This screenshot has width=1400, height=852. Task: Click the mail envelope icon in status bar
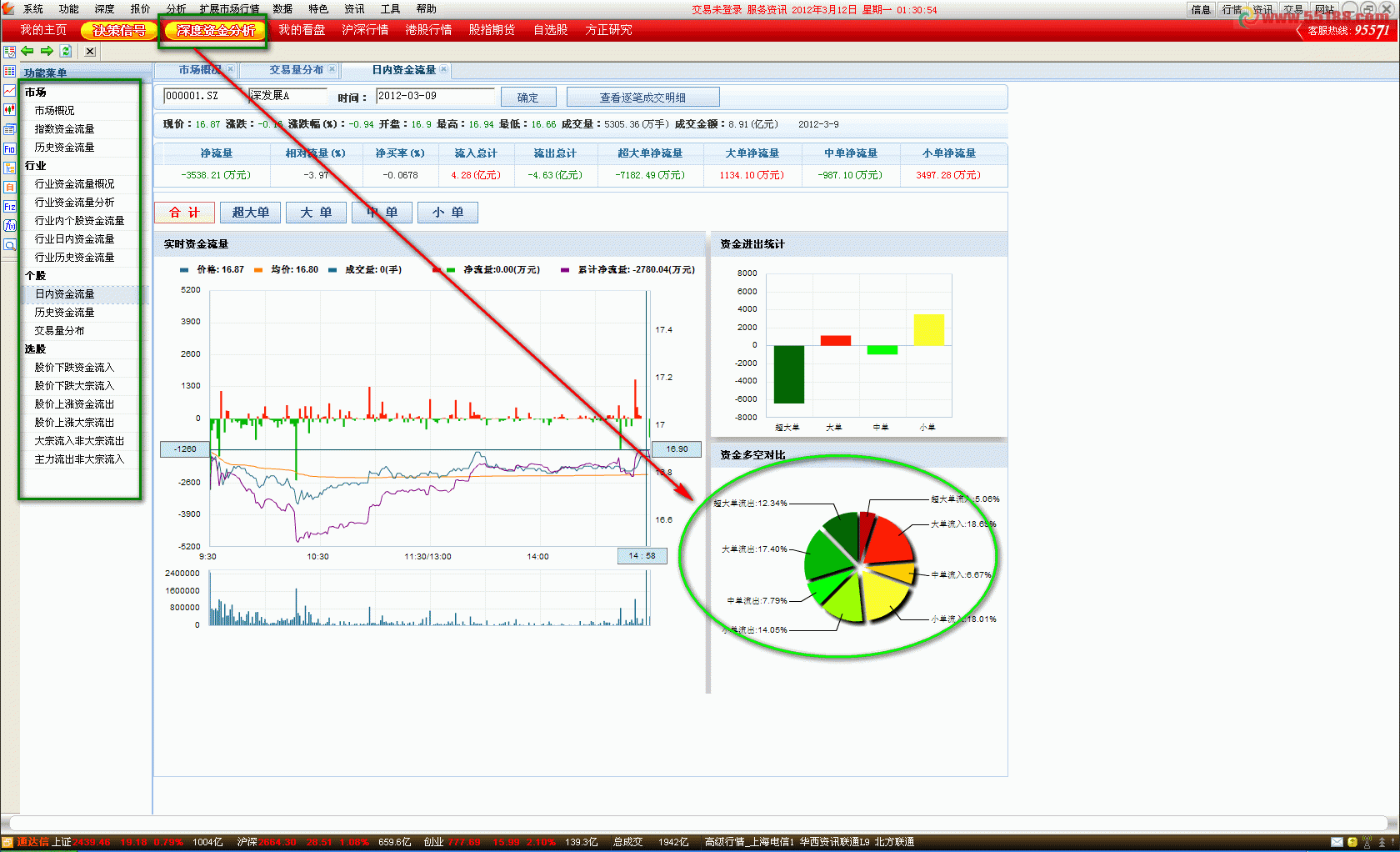pyautogui.click(x=1337, y=842)
